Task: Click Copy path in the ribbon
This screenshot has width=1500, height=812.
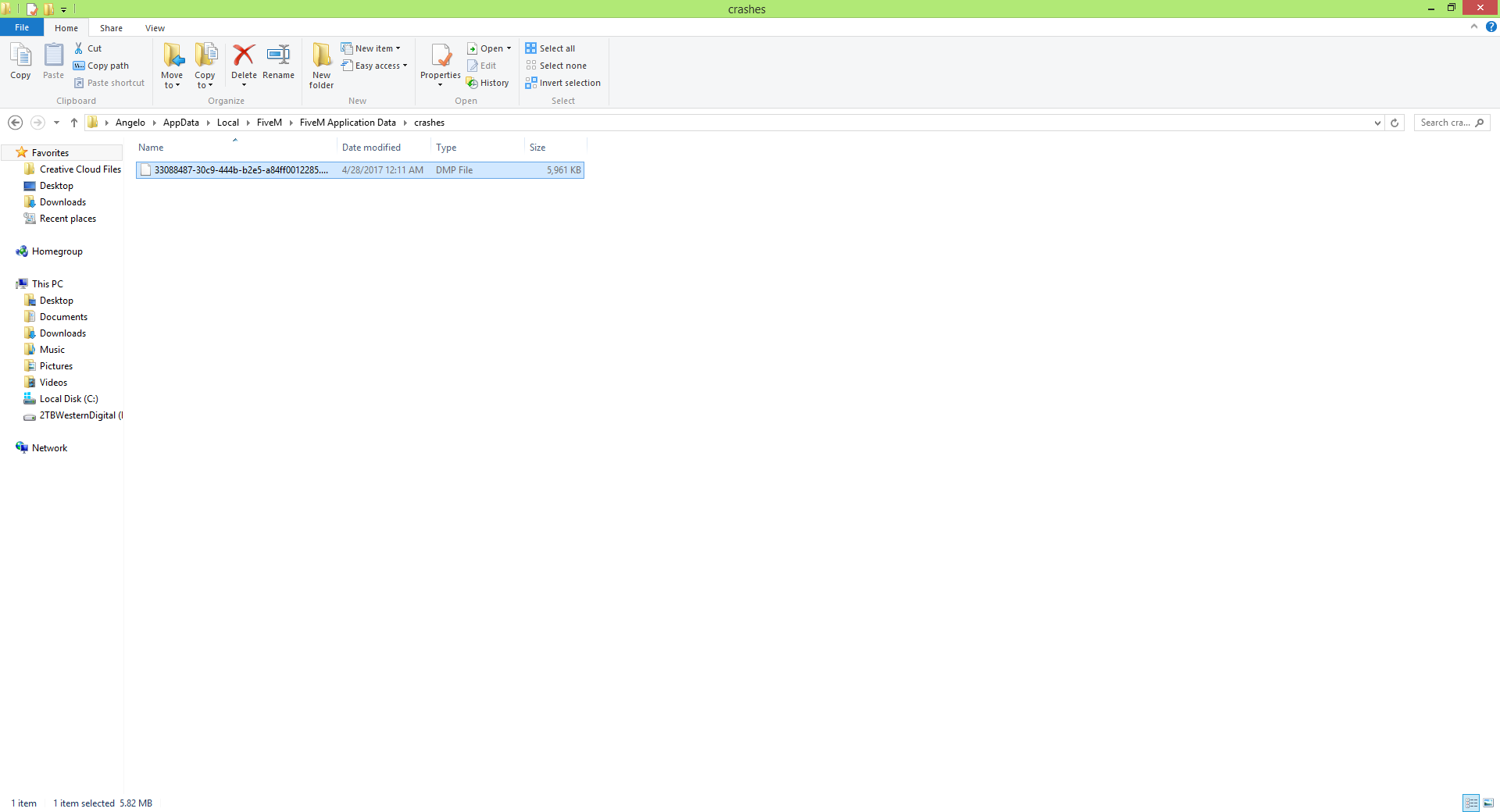Action: pyautogui.click(x=101, y=66)
